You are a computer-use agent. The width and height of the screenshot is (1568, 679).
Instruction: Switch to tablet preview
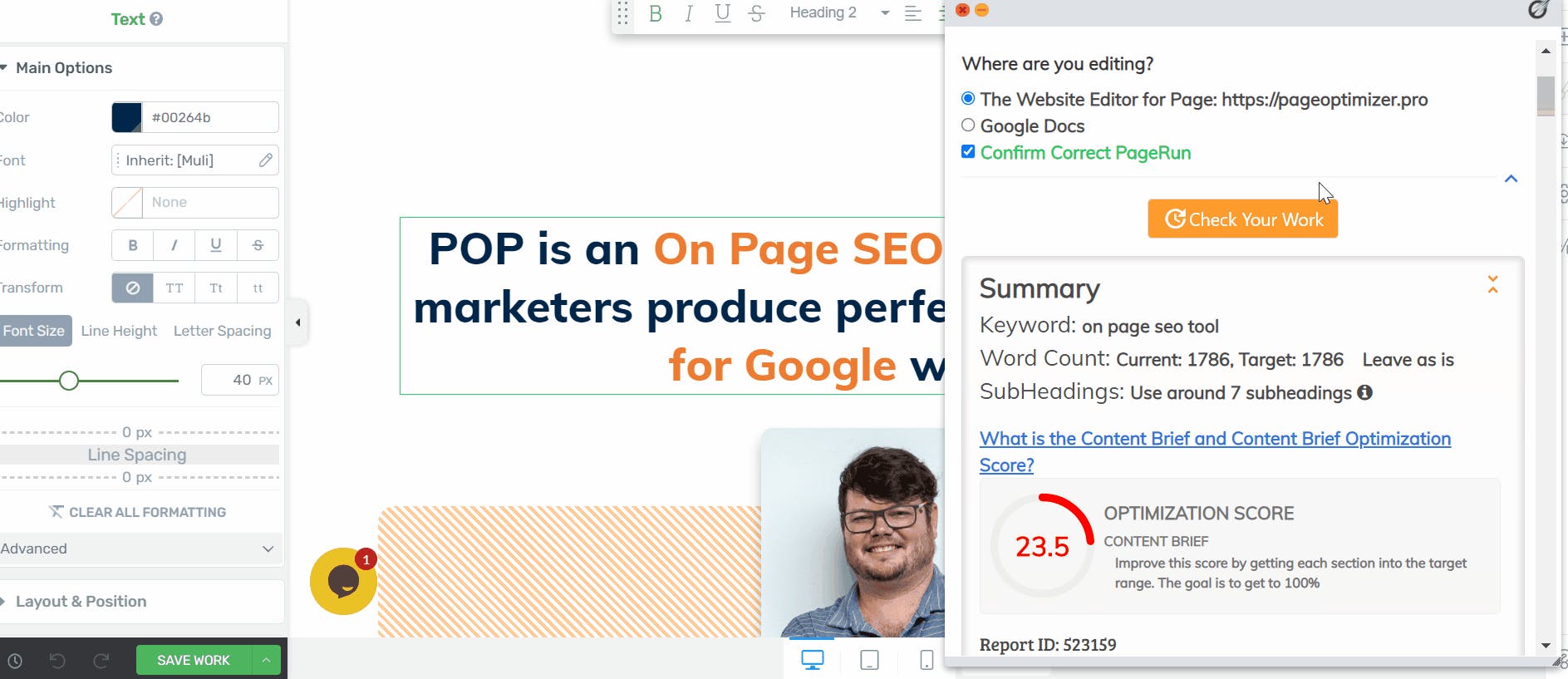(869, 660)
